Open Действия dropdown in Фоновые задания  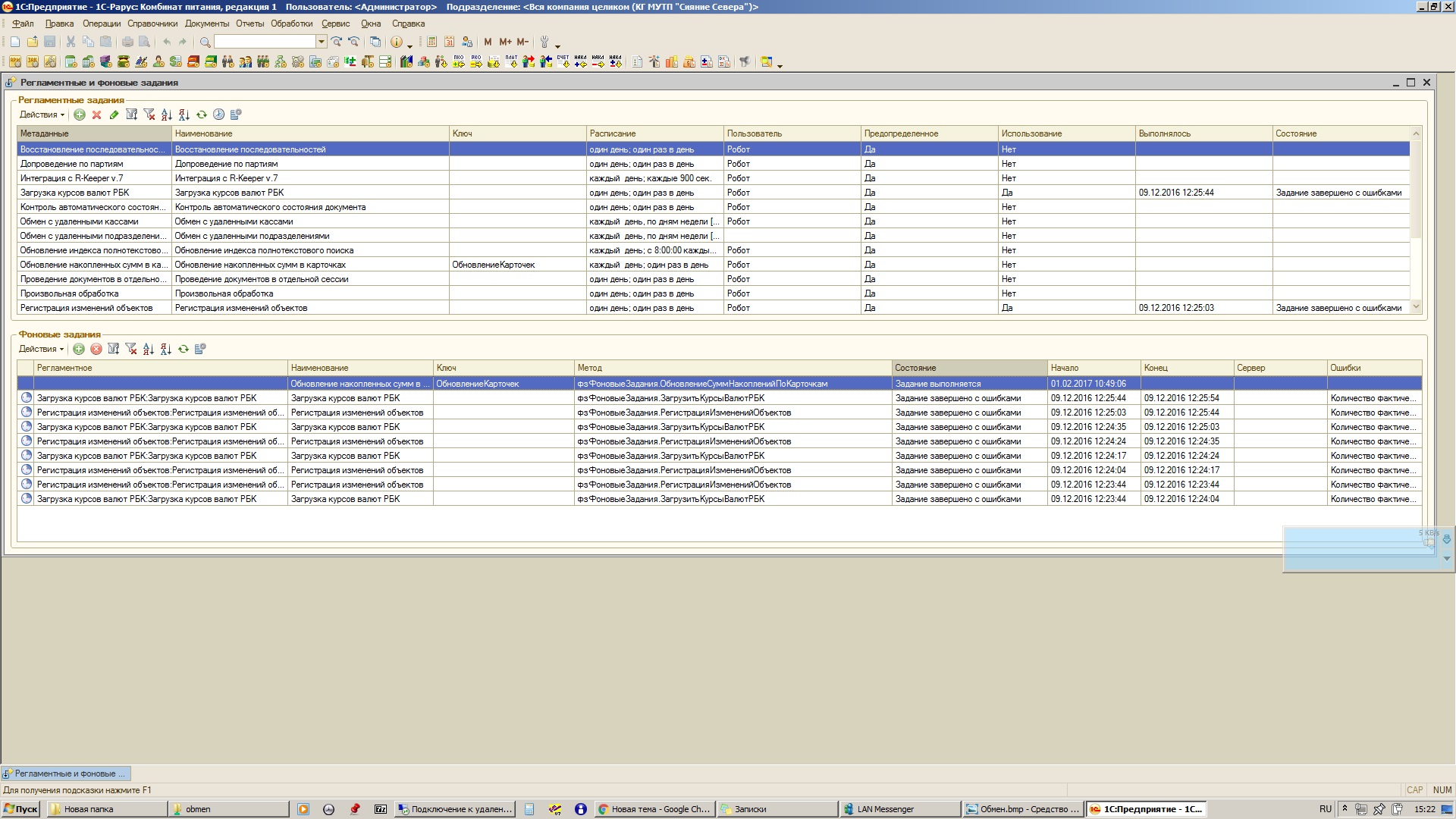pos(41,349)
